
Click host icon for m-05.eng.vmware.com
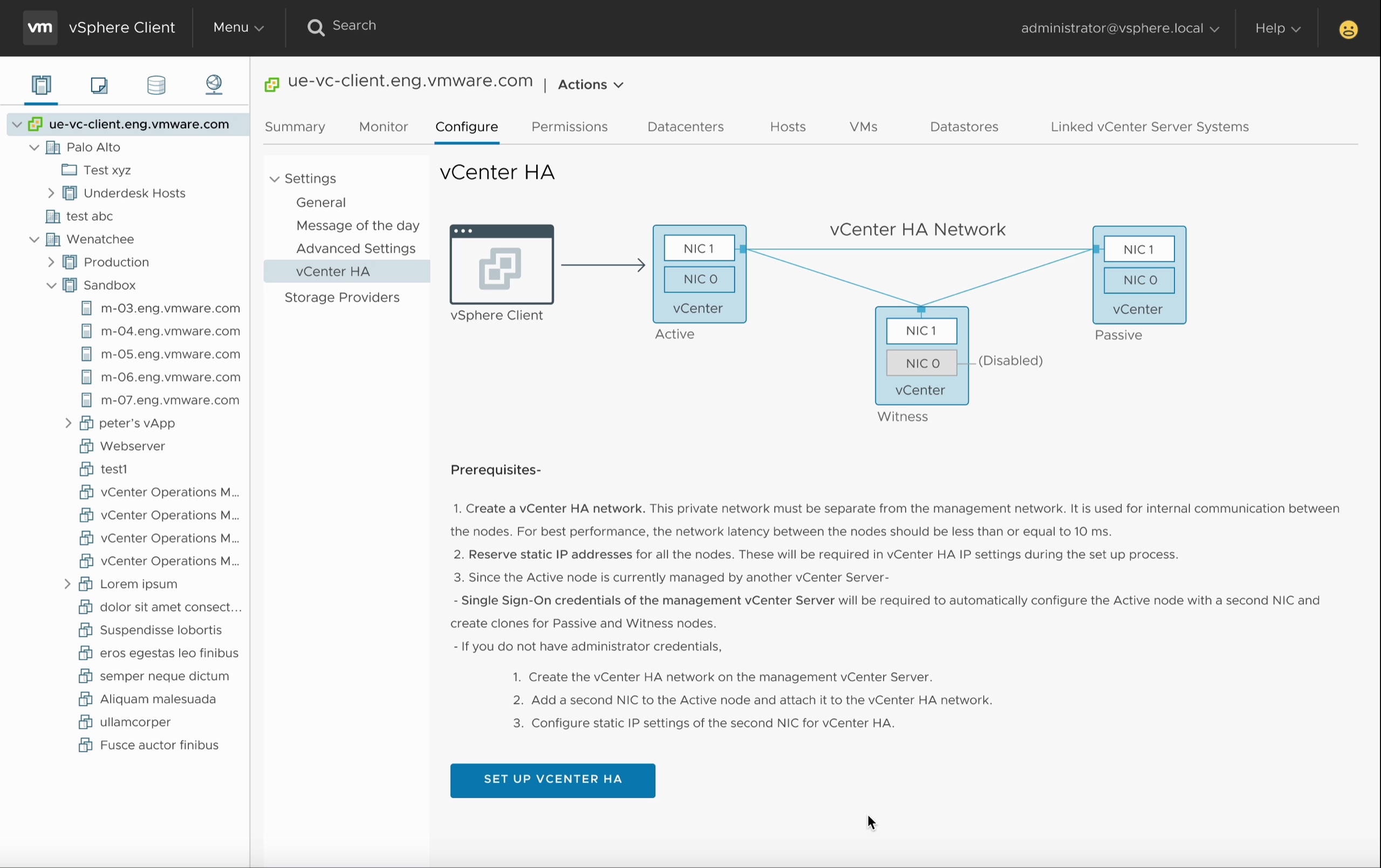coord(87,354)
